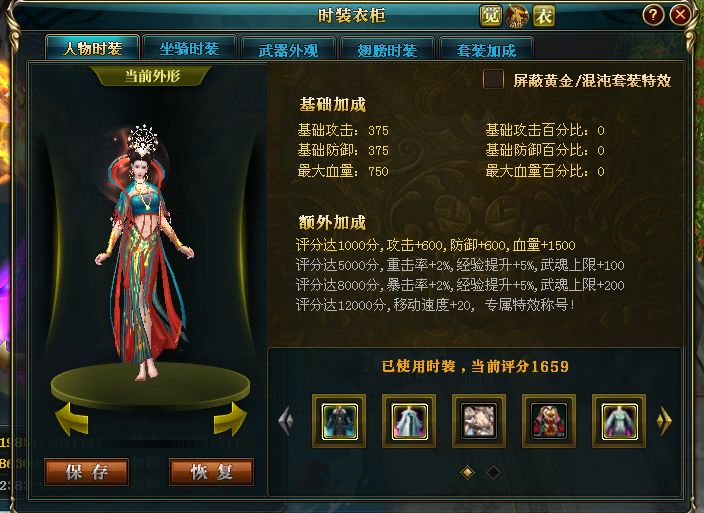704x513 pixels.
Task: Switch to 翅膀时装 tab
Action: (x=387, y=49)
